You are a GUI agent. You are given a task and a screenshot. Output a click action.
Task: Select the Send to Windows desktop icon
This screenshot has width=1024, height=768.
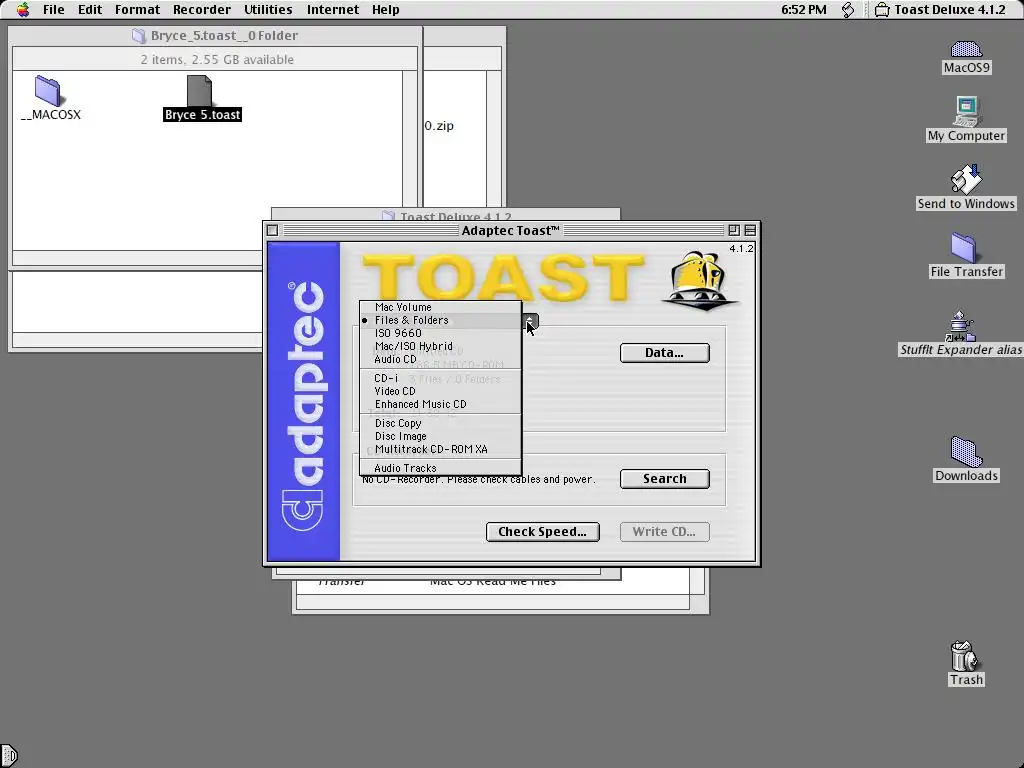tap(967, 179)
